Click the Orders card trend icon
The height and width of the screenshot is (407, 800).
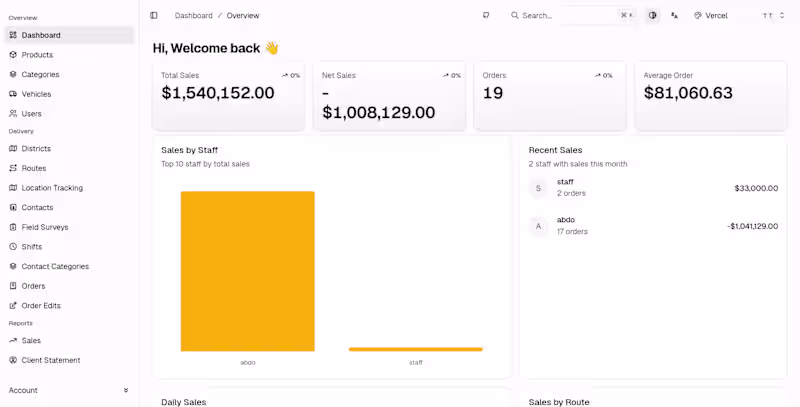point(597,75)
